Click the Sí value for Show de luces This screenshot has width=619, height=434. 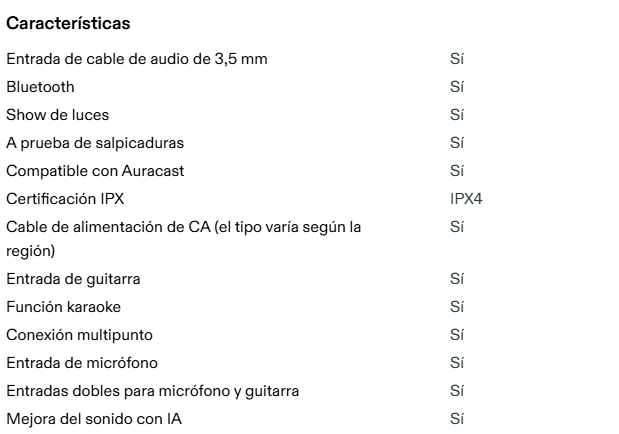tap(457, 115)
